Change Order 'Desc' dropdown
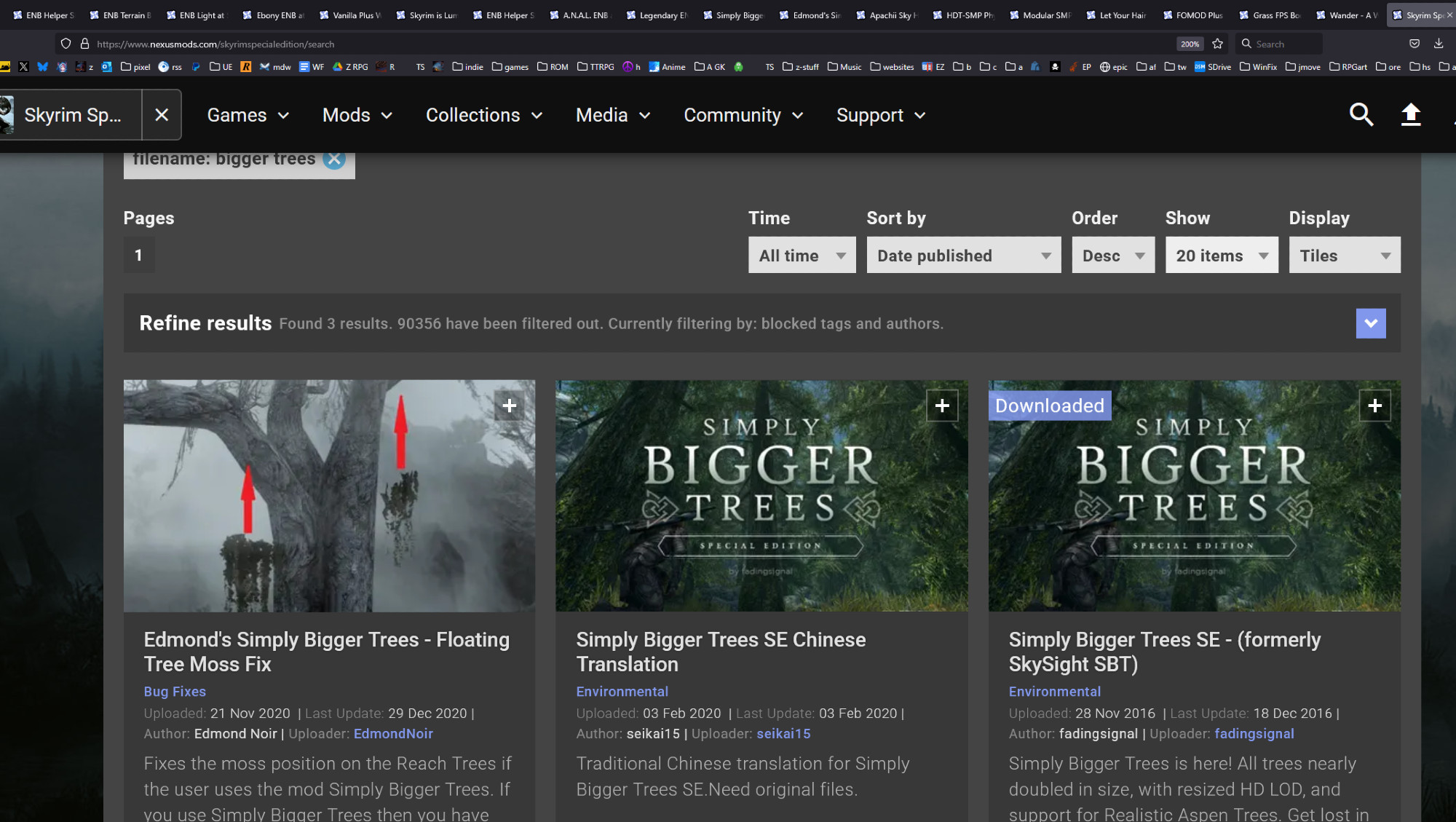Viewport: 1456px width, 822px height. (x=1113, y=255)
